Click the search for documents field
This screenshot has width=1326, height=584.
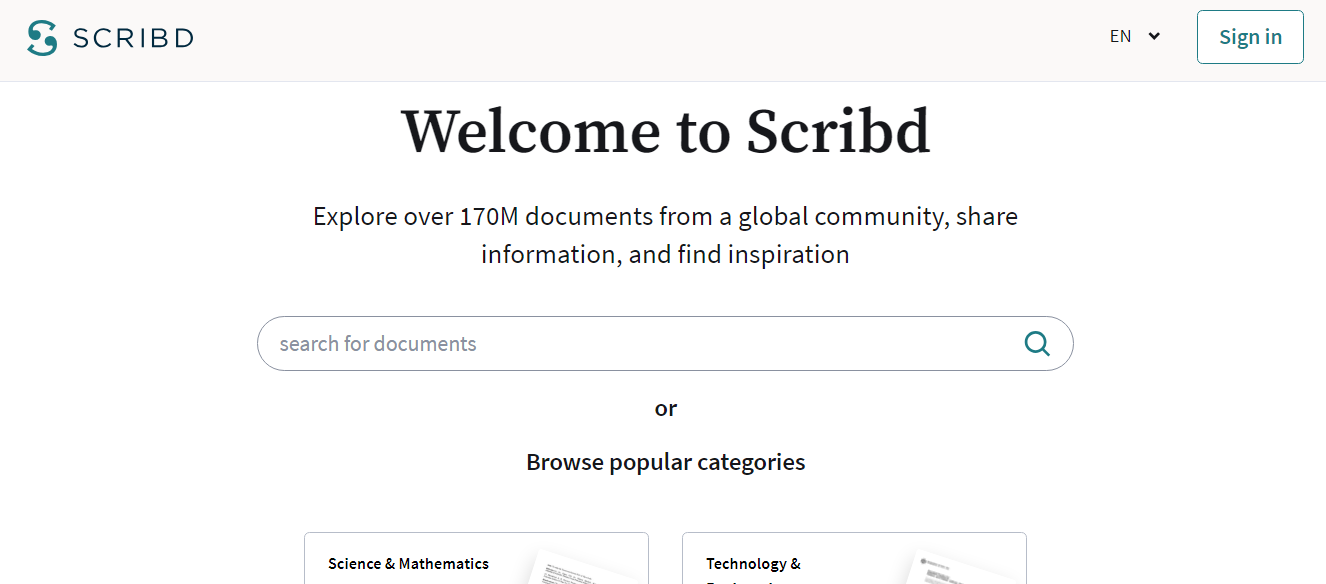click(600, 343)
